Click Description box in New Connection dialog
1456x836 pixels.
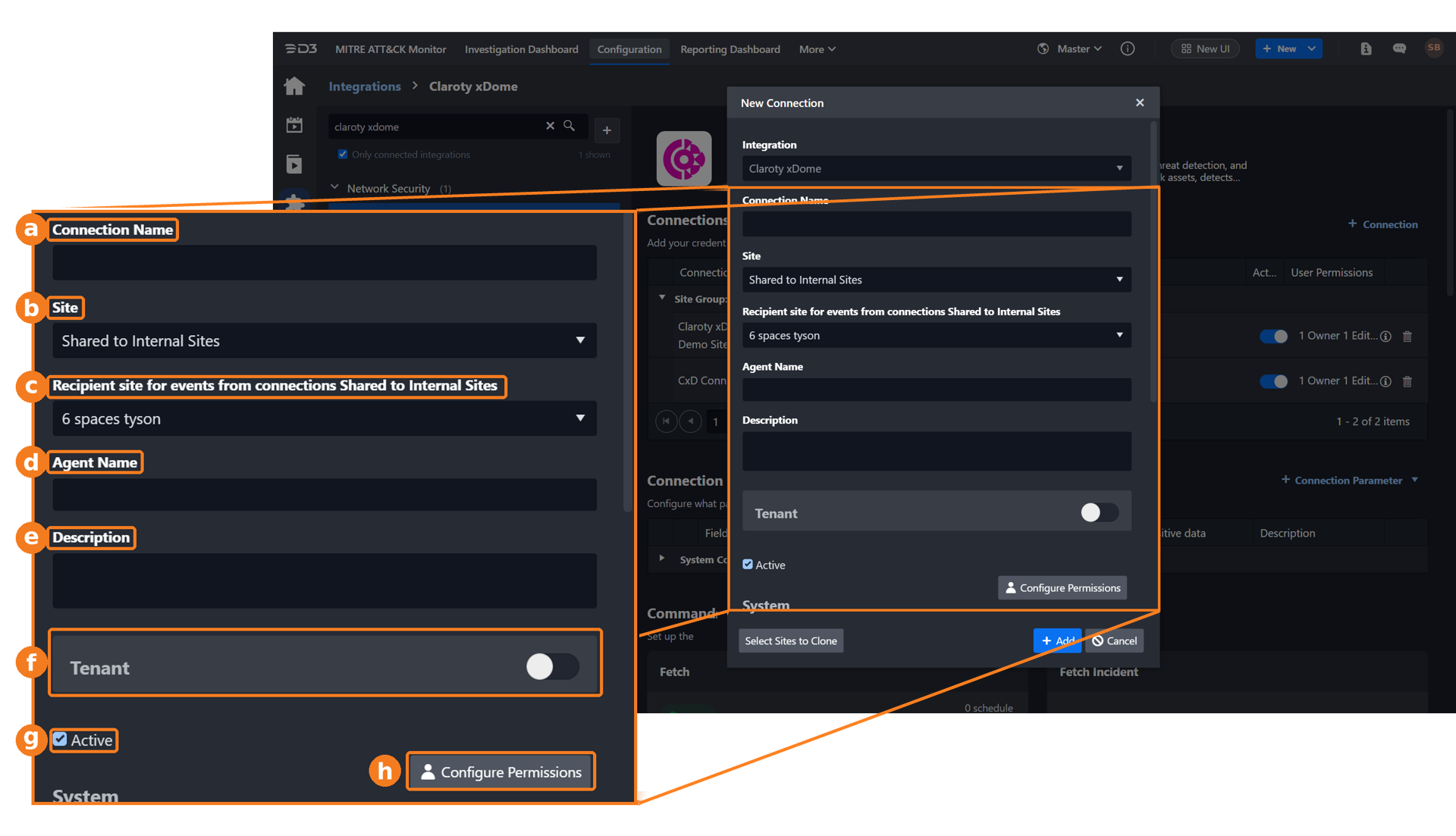[x=937, y=452]
